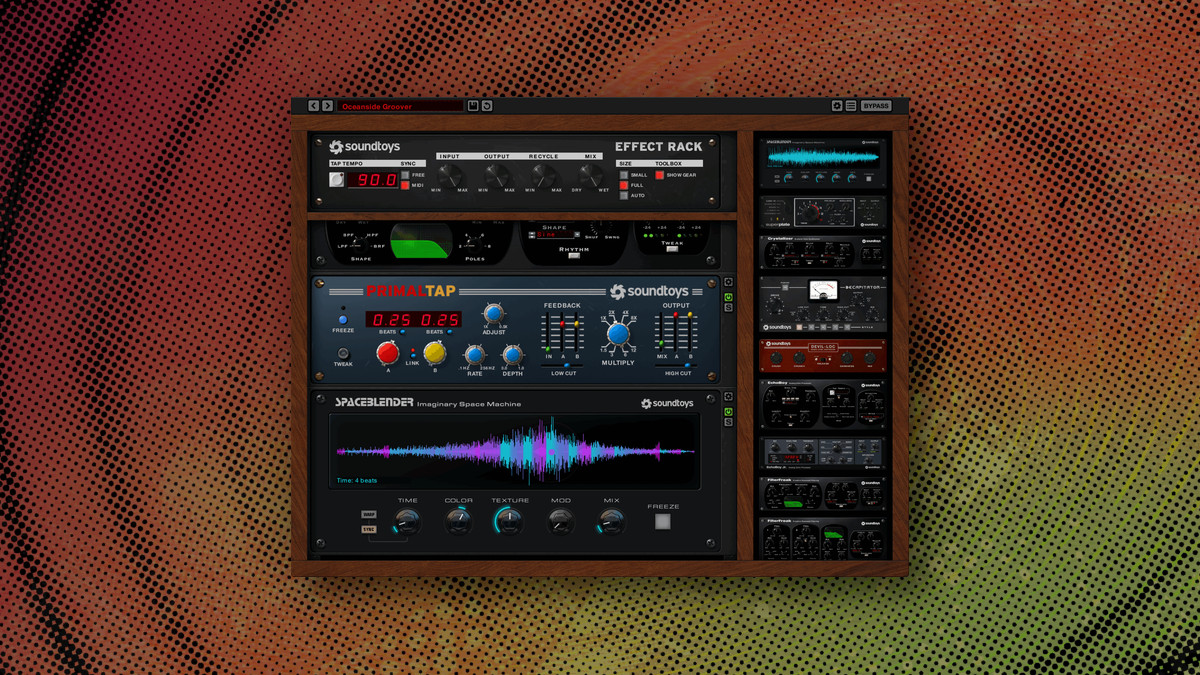Select SMALL rack size
Viewport: 1200px width, 675px height.
(x=624, y=175)
